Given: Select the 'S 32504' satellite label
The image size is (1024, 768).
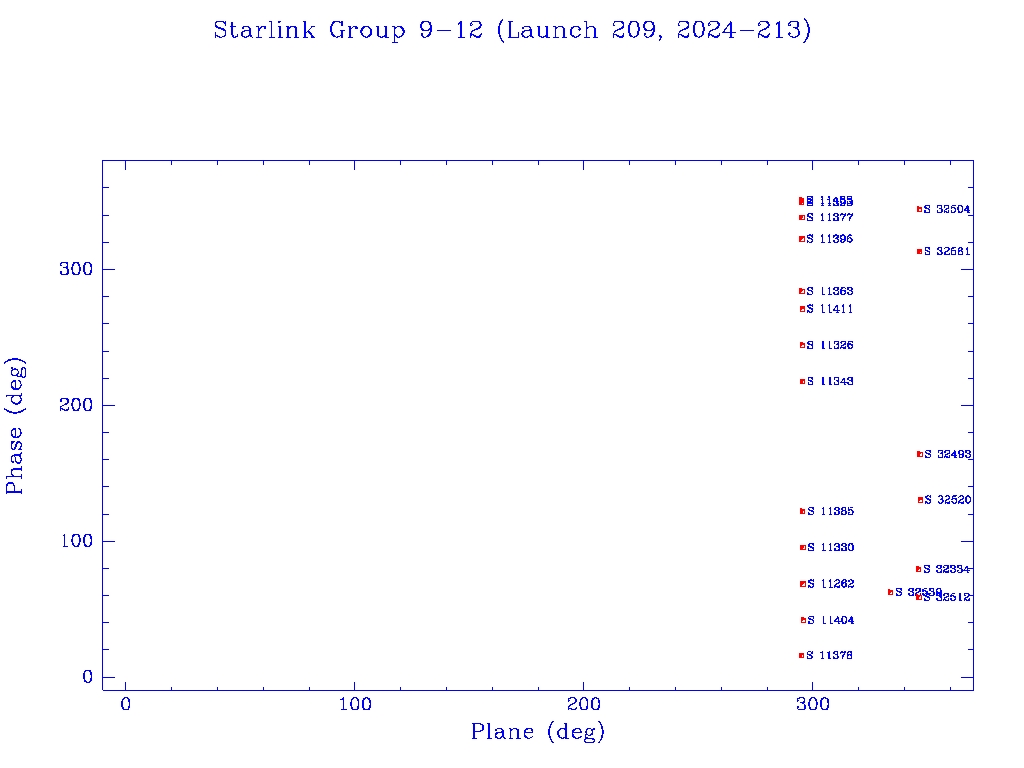Looking at the screenshot, I should (947, 210).
